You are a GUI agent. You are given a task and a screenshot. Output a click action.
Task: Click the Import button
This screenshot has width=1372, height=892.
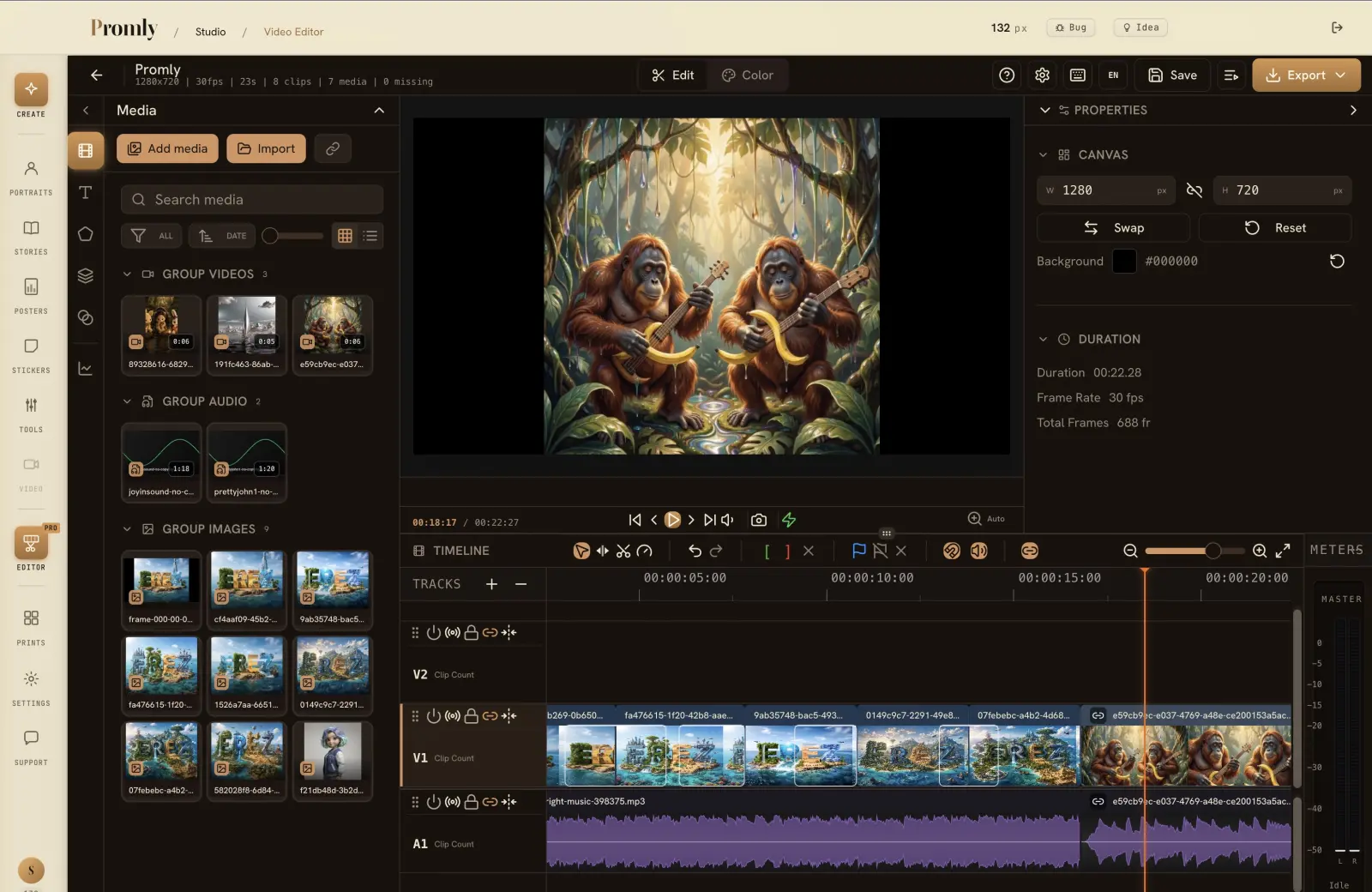point(266,148)
